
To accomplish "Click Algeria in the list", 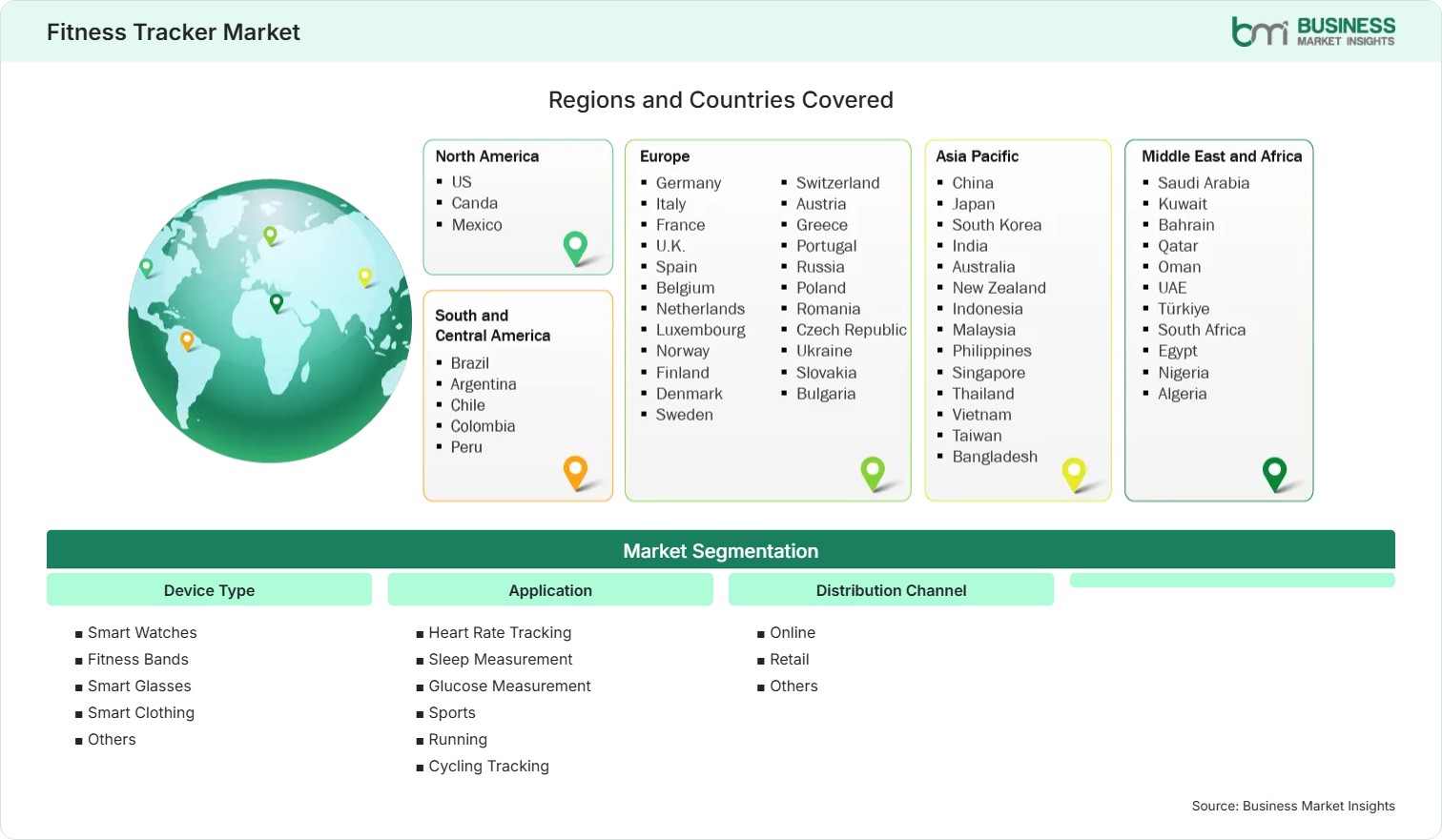I will [1183, 394].
